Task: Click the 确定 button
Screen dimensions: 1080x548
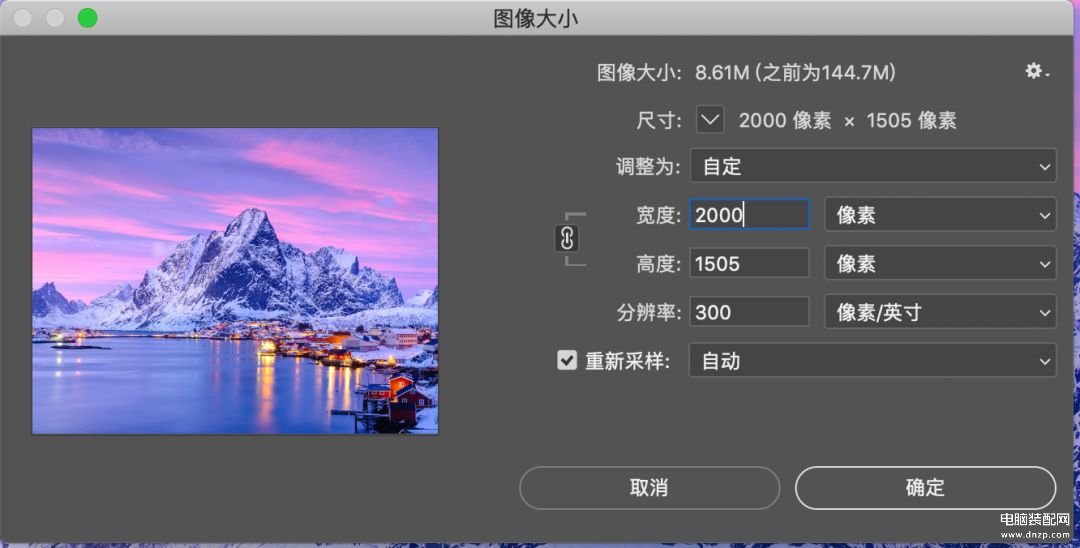Action: click(x=925, y=487)
